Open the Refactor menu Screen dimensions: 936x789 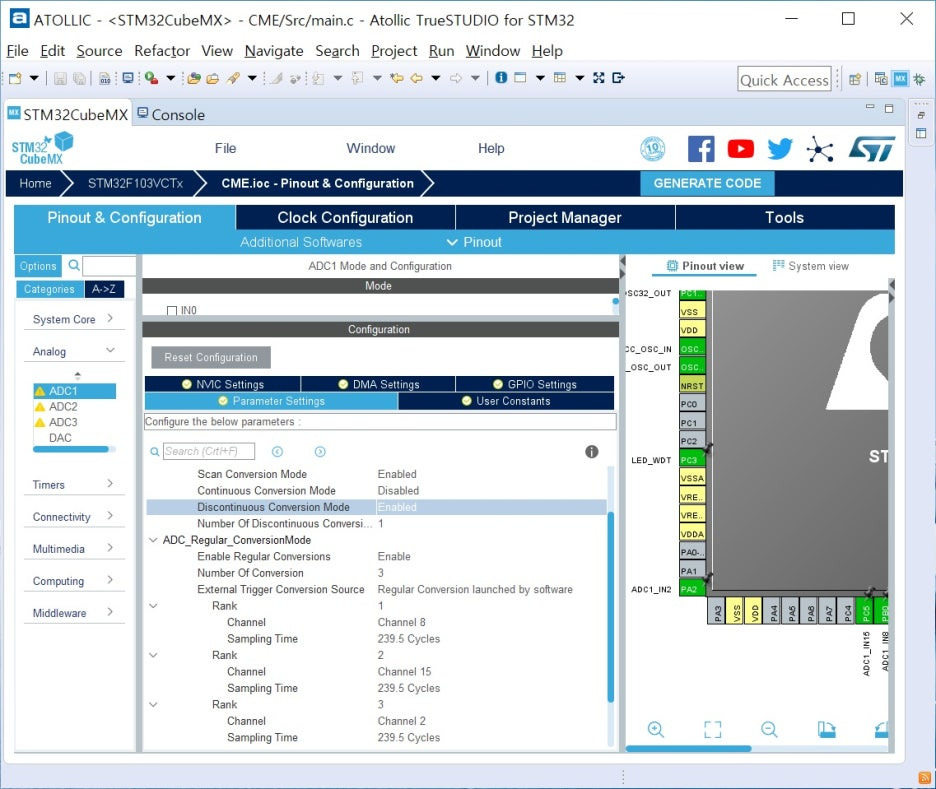pos(162,51)
